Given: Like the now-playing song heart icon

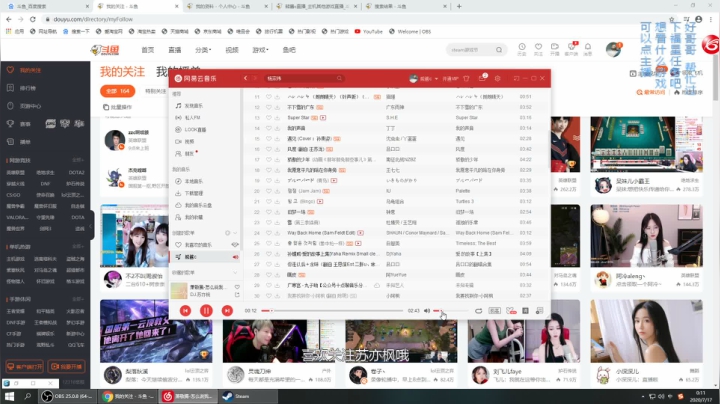Looking at the screenshot, I should coord(237,287).
